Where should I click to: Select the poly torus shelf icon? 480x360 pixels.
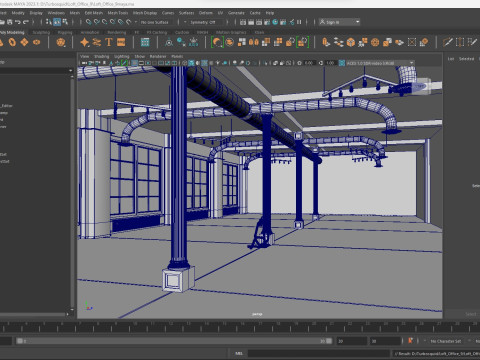click(x=12, y=42)
